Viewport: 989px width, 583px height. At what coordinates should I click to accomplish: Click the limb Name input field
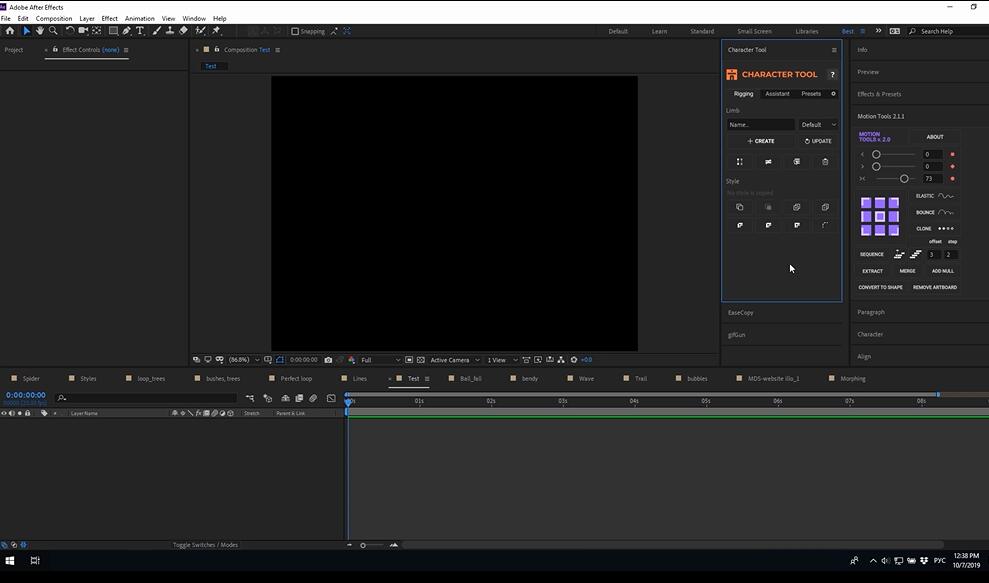tap(761, 125)
